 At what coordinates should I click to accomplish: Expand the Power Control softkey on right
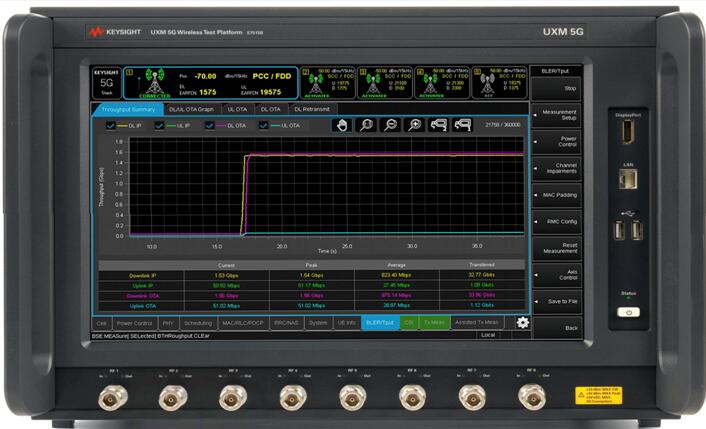[x=557, y=141]
